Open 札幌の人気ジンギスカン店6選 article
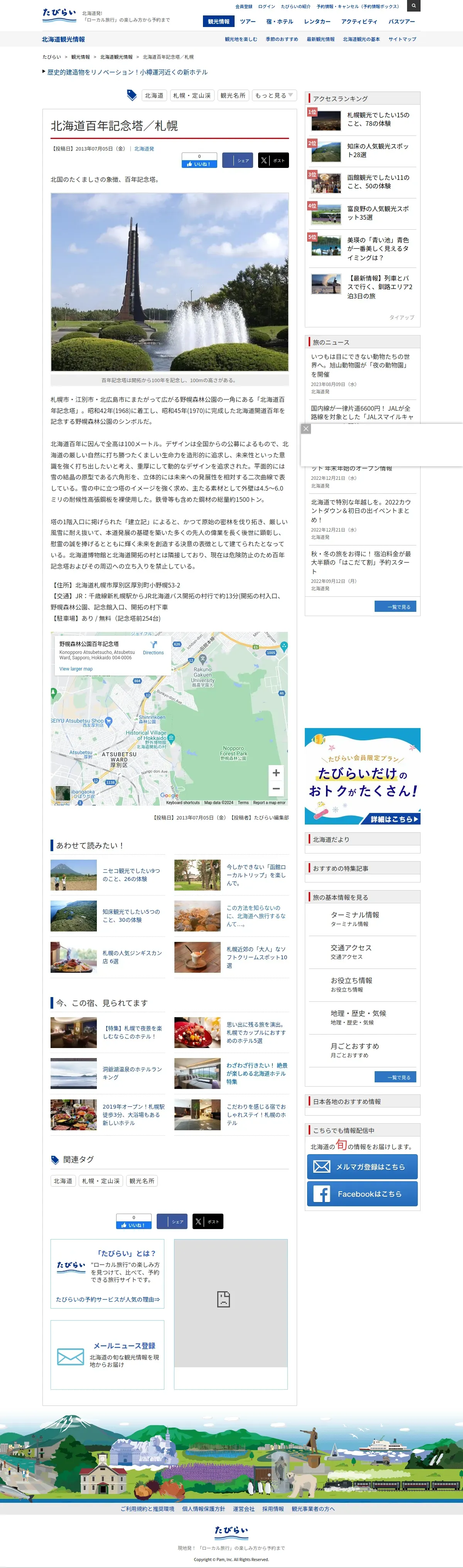Viewport: 463px width, 1568px height. click(x=108, y=957)
